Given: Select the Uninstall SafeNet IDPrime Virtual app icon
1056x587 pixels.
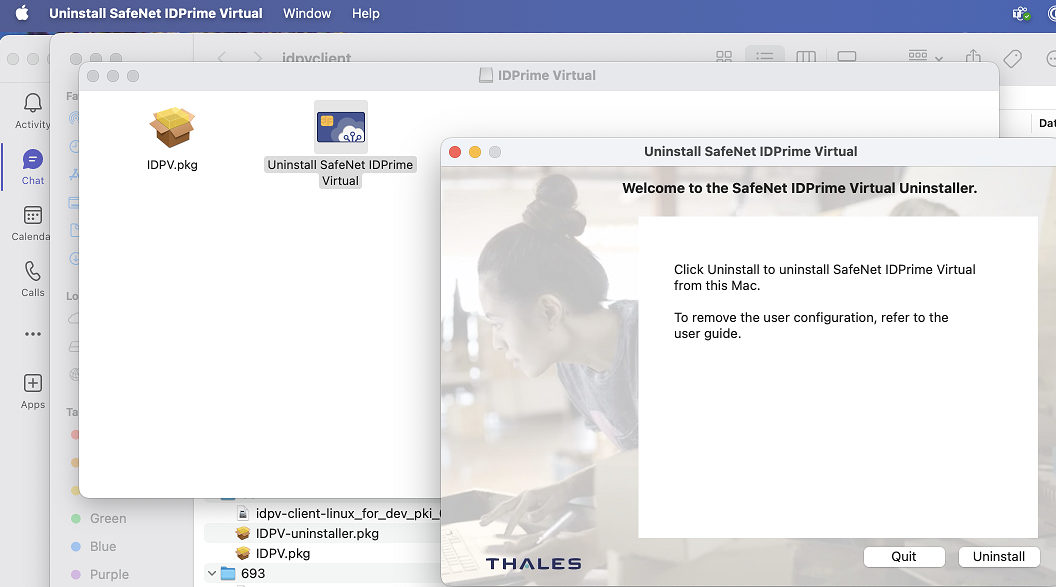Looking at the screenshot, I should click(x=340, y=128).
